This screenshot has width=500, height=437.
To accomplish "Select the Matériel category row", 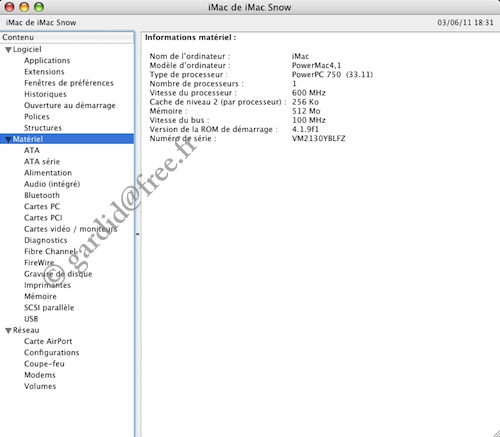I will 67,139.
